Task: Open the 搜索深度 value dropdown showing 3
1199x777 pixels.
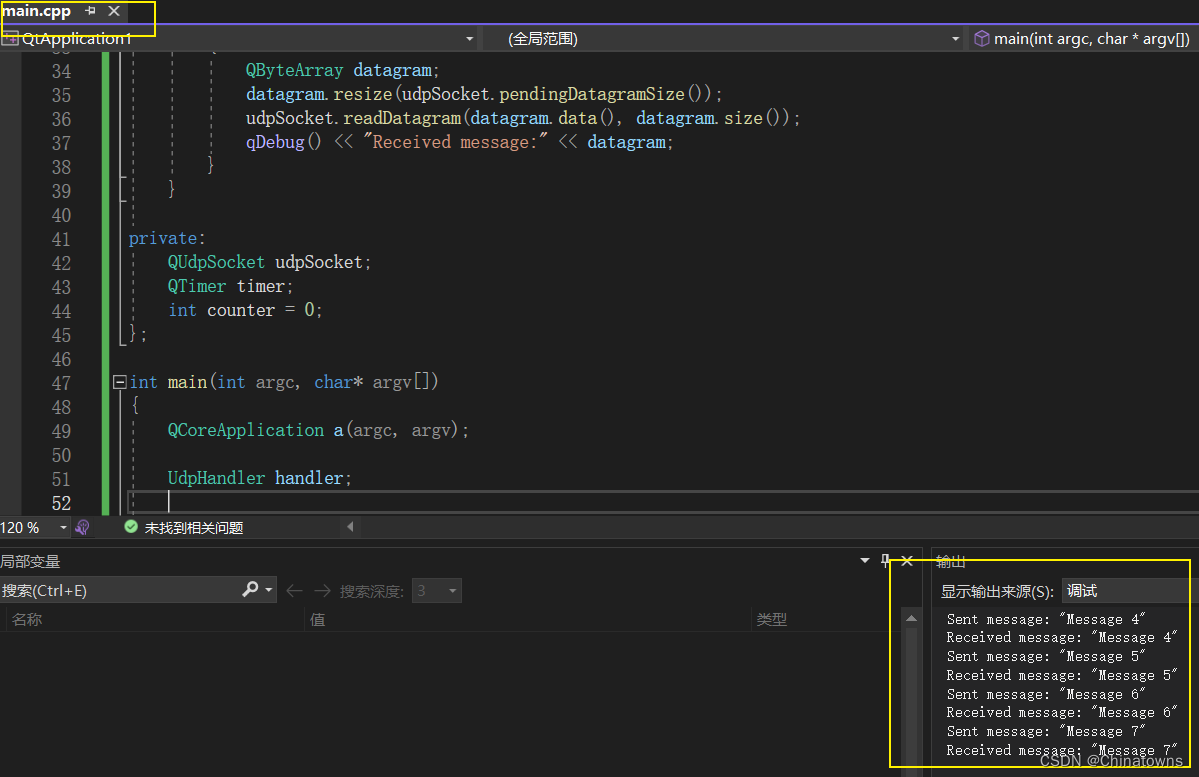Action: click(x=452, y=590)
